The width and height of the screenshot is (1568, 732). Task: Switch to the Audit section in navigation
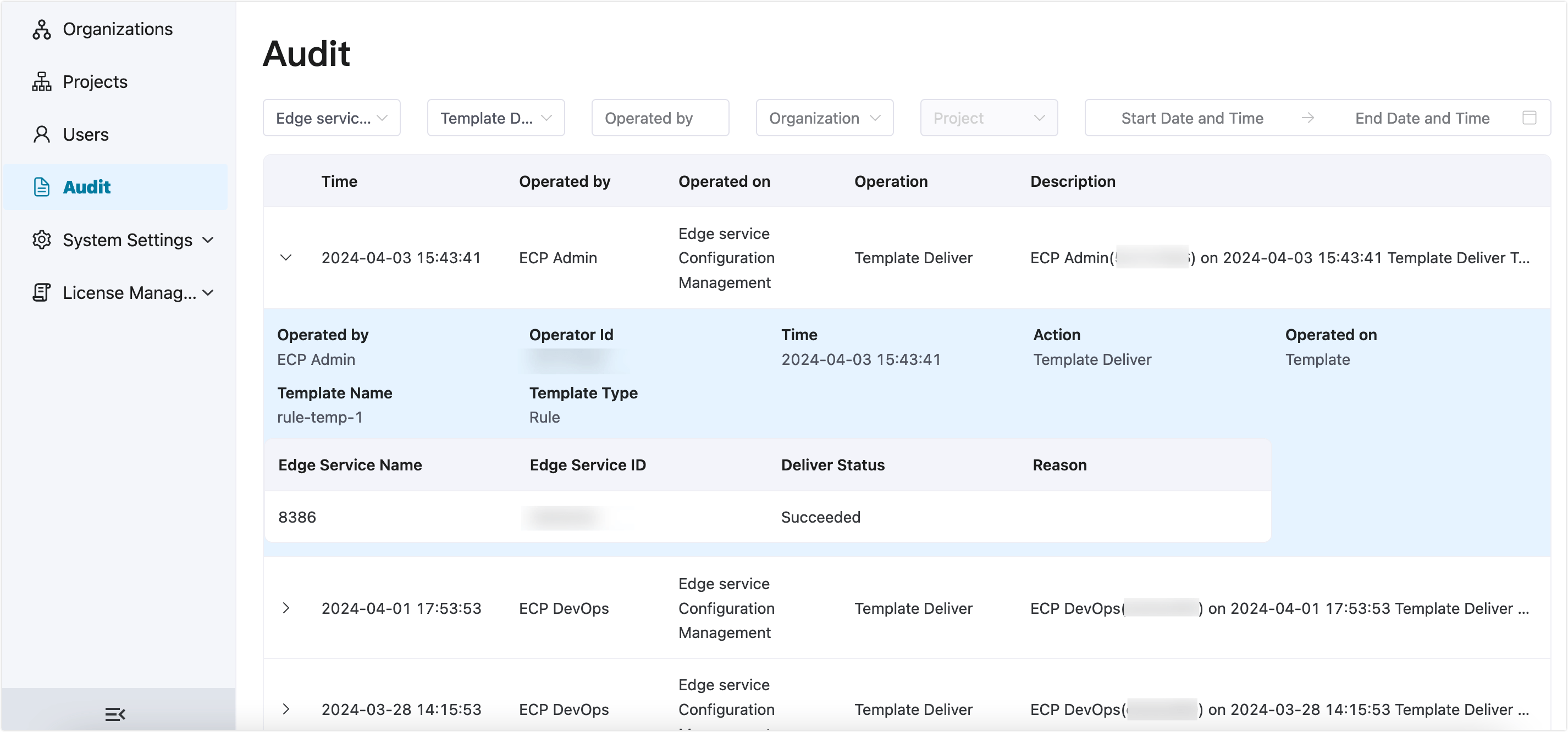pyautogui.click(x=87, y=187)
